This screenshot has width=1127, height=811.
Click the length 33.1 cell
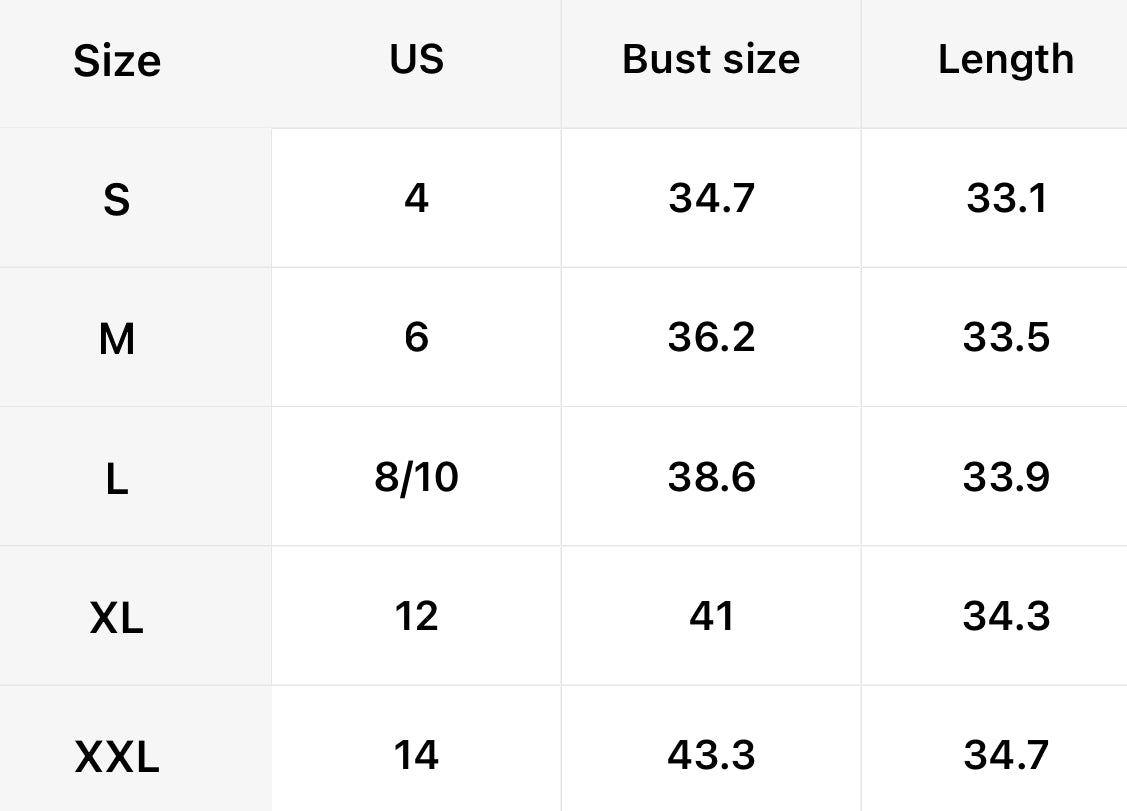point(1006,198)
